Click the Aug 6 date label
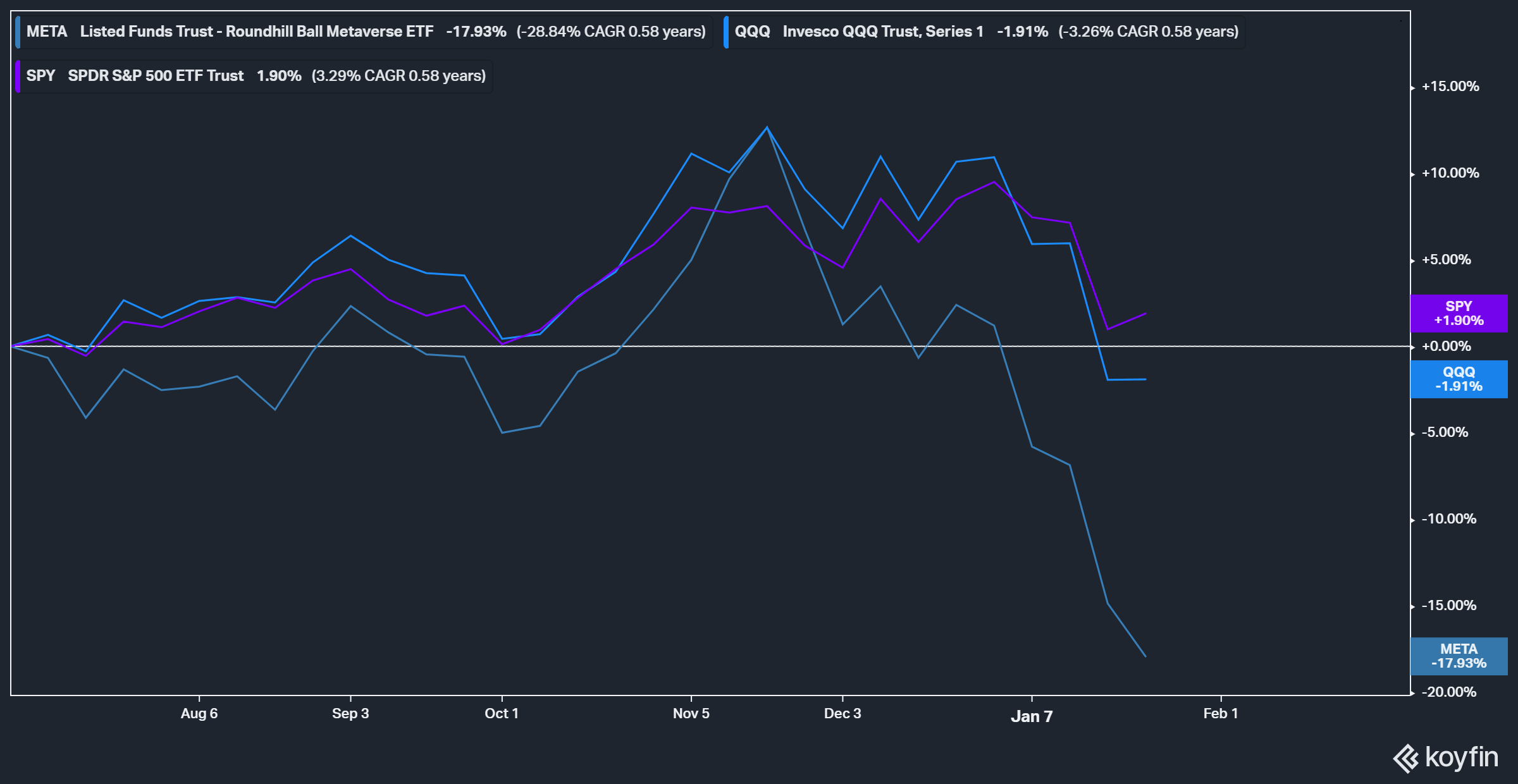Screen dimensions: 1518x784 click(199, 714)
